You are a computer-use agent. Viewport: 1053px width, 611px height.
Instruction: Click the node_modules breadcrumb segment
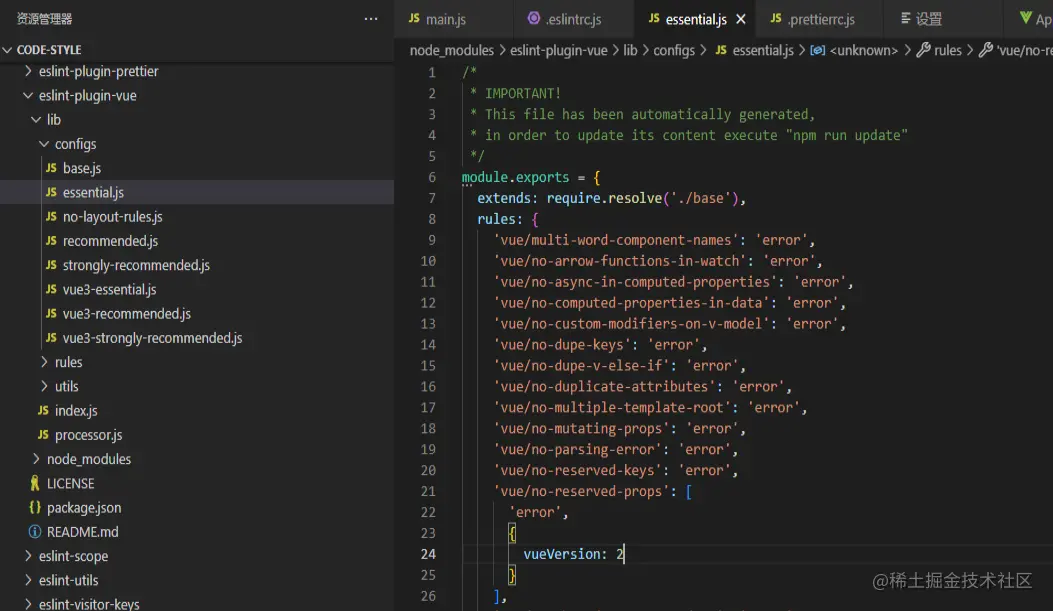point(451,50)
